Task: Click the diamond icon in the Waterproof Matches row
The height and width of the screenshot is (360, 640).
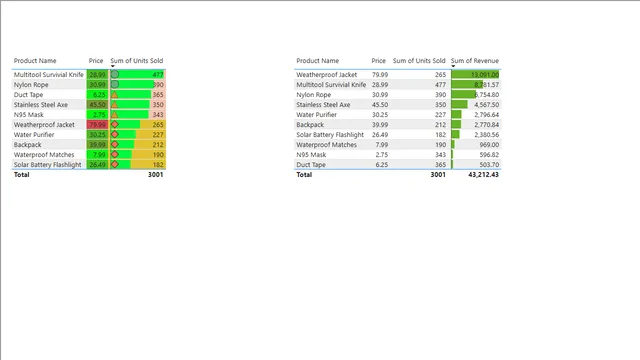Action: pos(115,154)
